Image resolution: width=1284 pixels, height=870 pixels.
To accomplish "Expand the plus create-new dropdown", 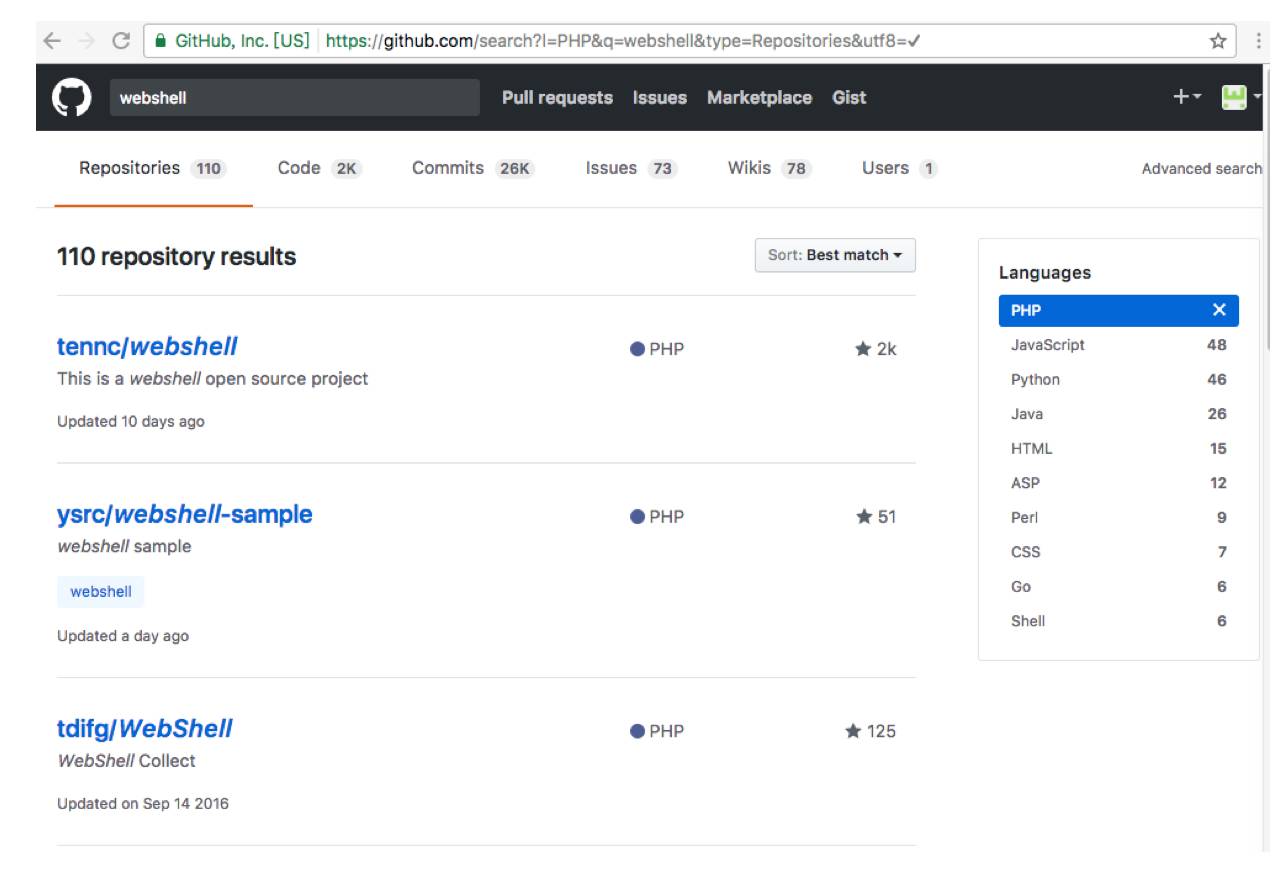I will click(x=1188, y=97).
